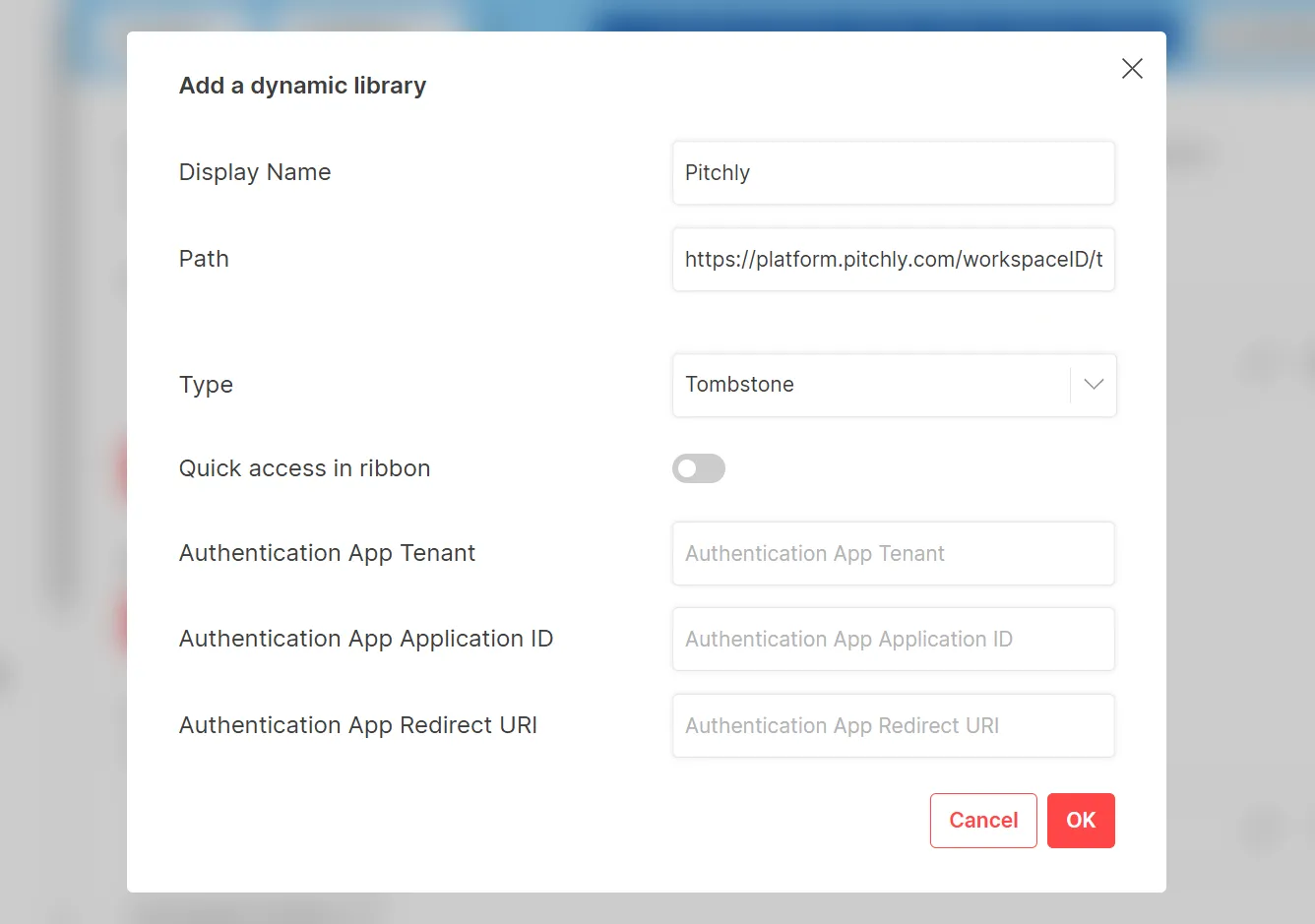Click the 'Authentication App Application ID' label
Viewport: 1315px width, 924px height.
click(x=366, y=639)
